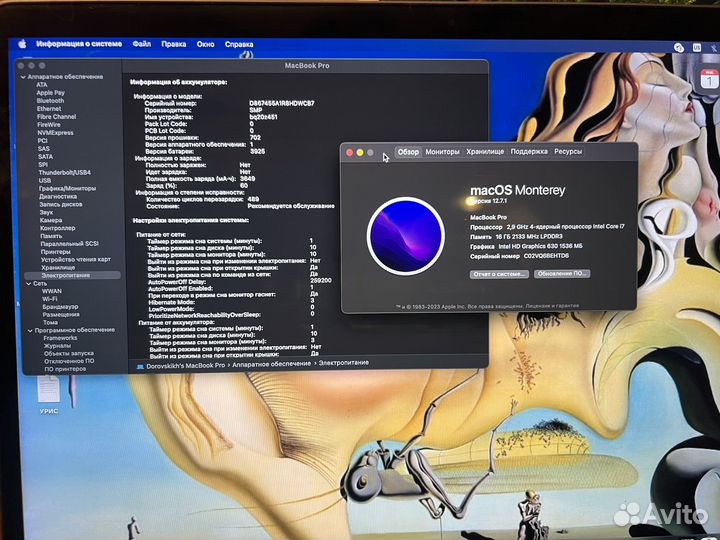Select Размещения under Сеть
This screenshot has width=720, height=540.
61,315
